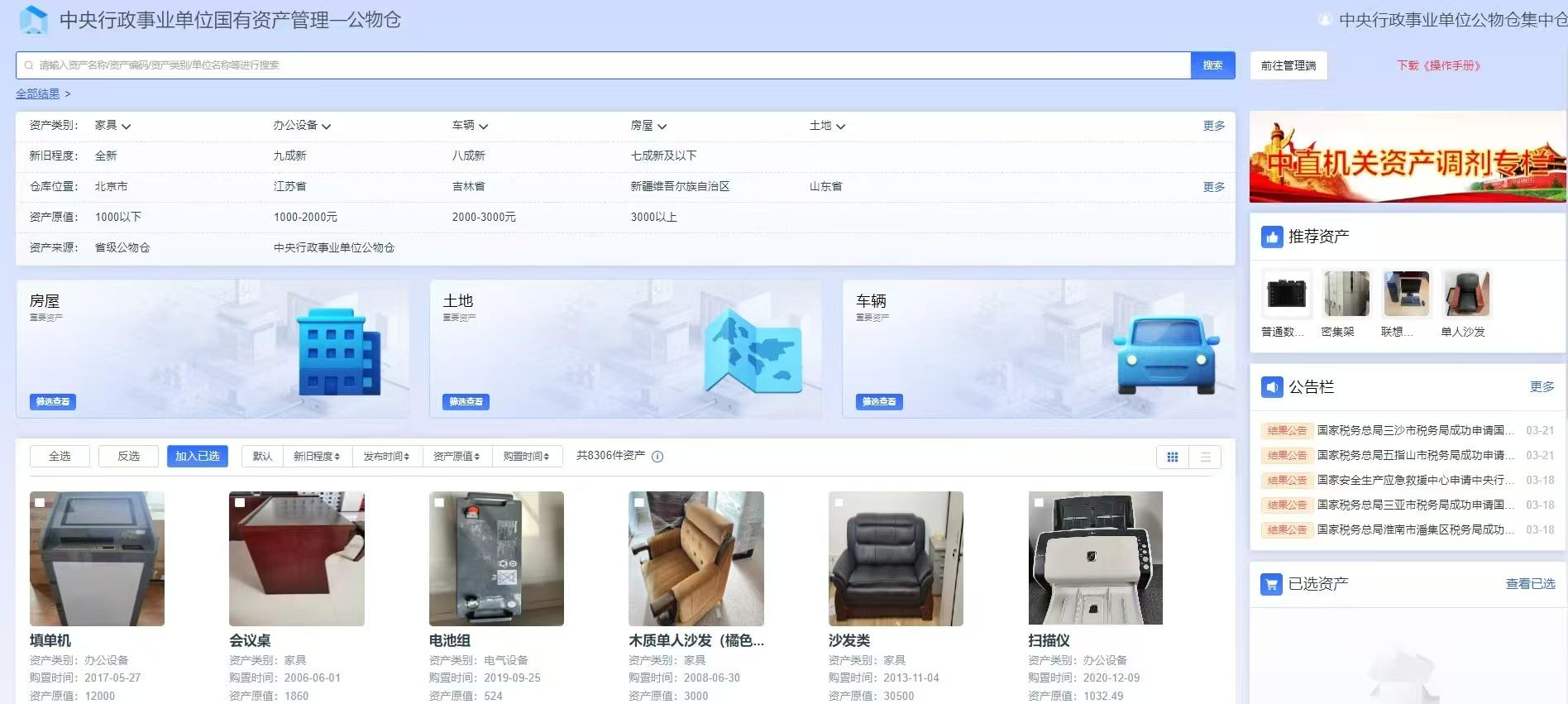Screen dimensions: 1568x704
Task: Click the 中直机关资产调剂专栏 banner
Action: 1407,157
